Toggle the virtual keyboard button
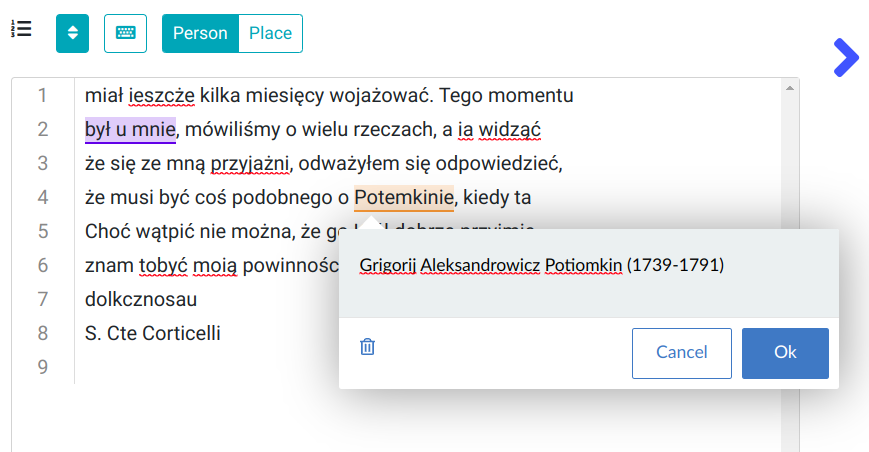 [125, 33]
